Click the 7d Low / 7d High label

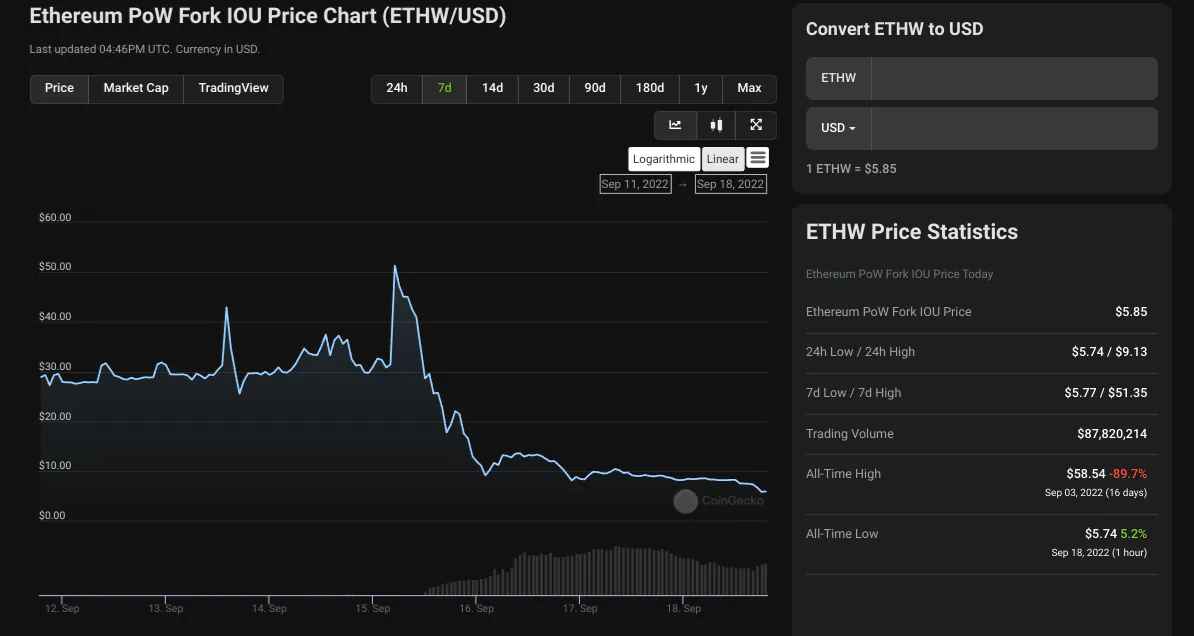coord(854,393)
